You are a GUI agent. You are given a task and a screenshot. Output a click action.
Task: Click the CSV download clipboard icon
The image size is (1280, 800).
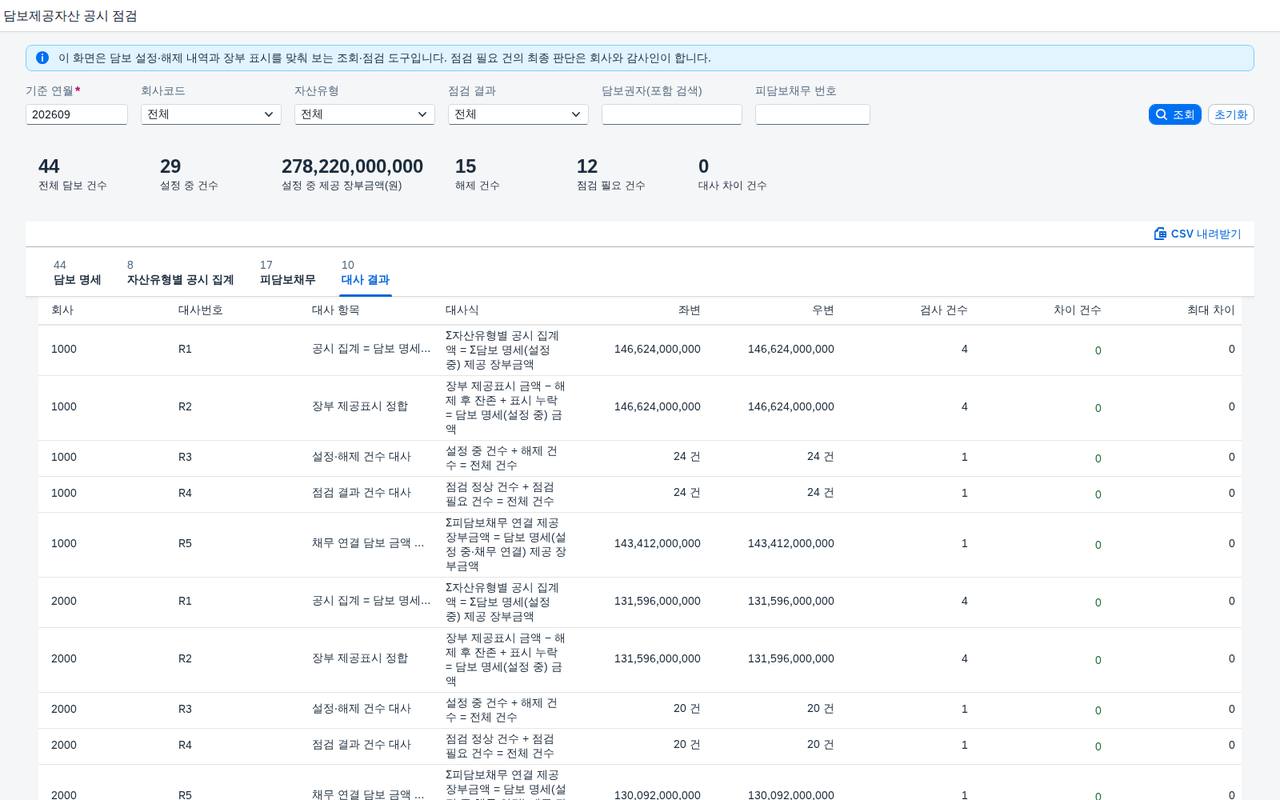point(1160,234)
